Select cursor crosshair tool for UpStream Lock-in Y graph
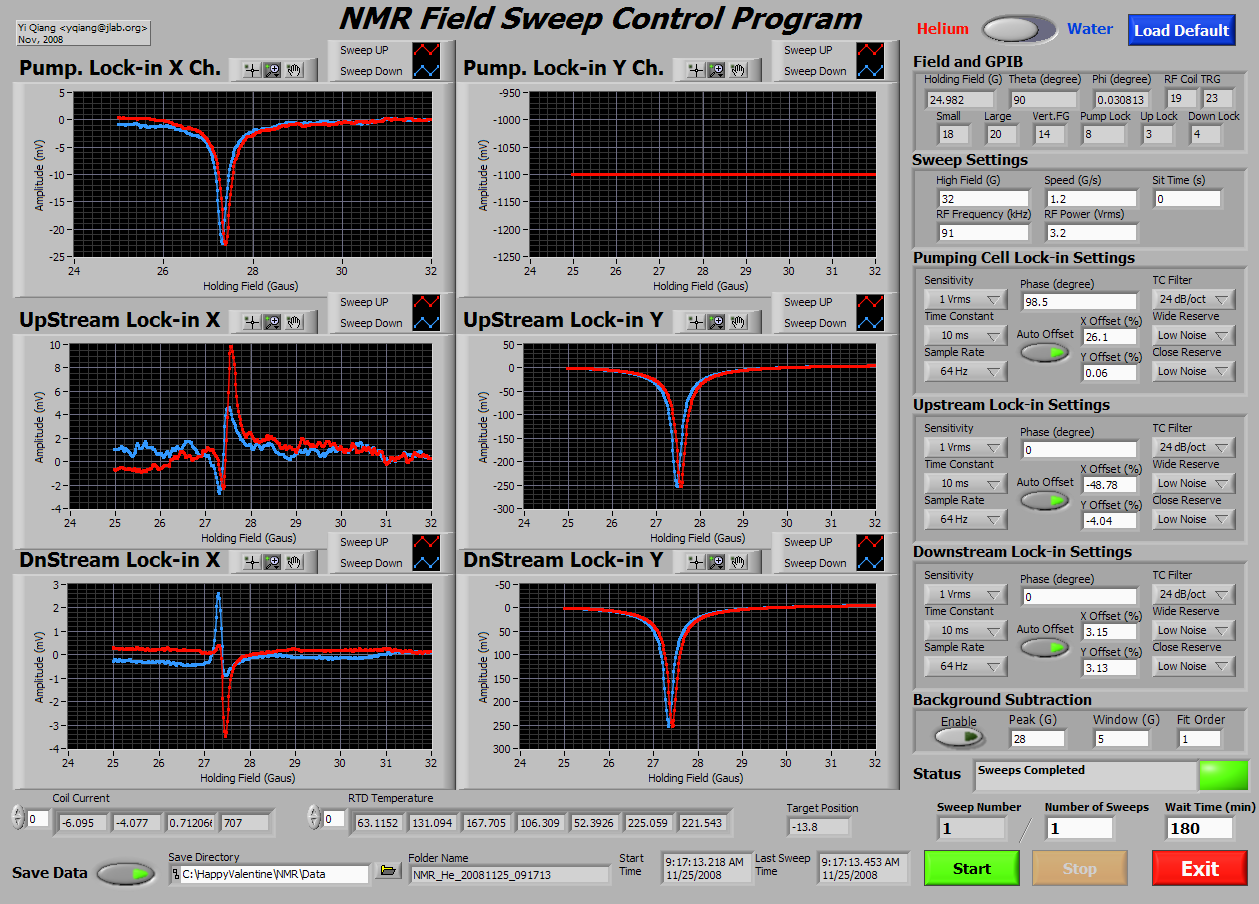Screen dimensions: 1259x904 696,322
